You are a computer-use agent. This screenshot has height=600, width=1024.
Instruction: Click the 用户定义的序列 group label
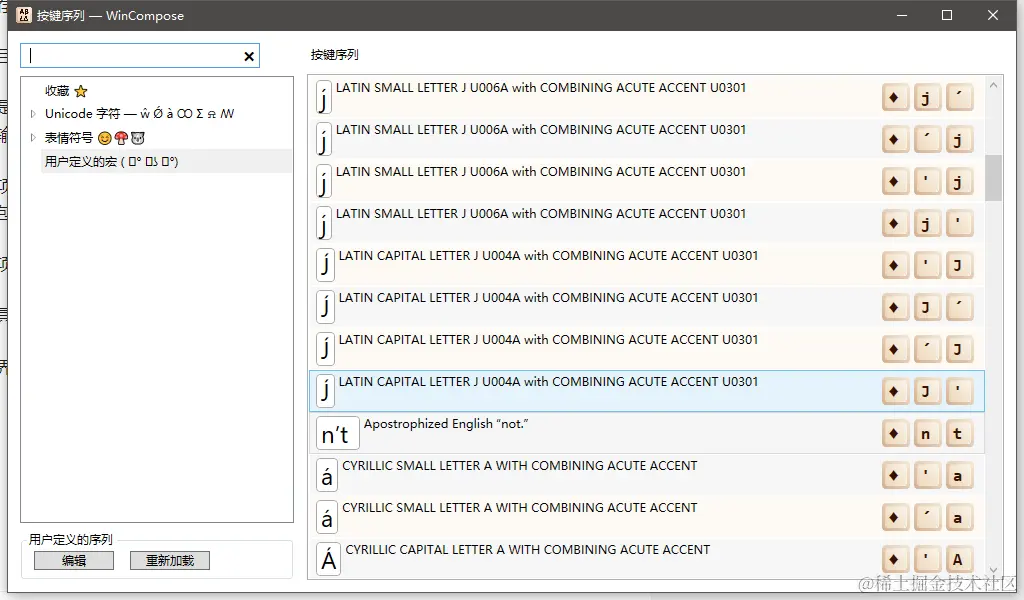pyautogui.click(x=71, y=539)
